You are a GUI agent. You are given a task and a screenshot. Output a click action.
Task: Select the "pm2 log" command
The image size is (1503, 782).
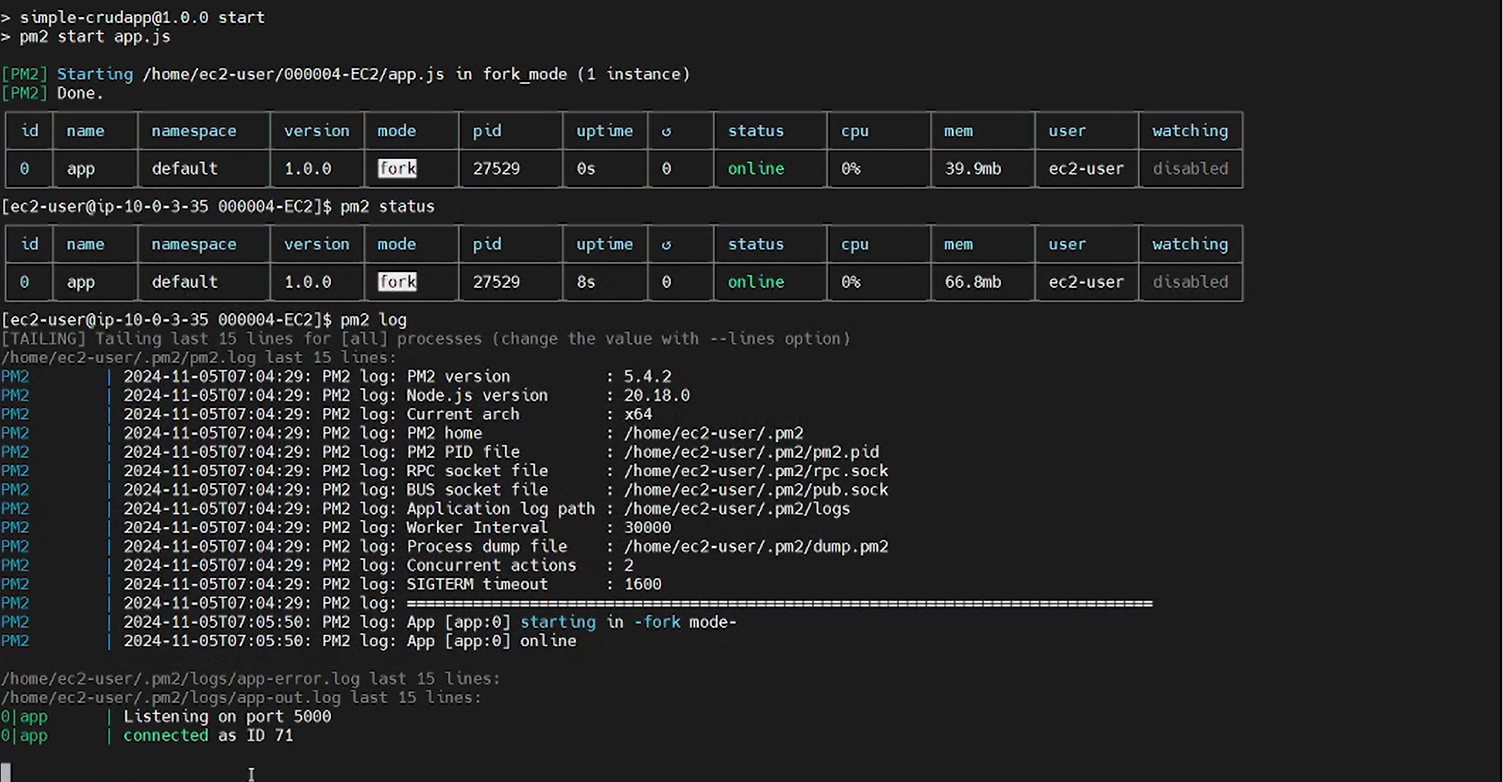point(373,320)
